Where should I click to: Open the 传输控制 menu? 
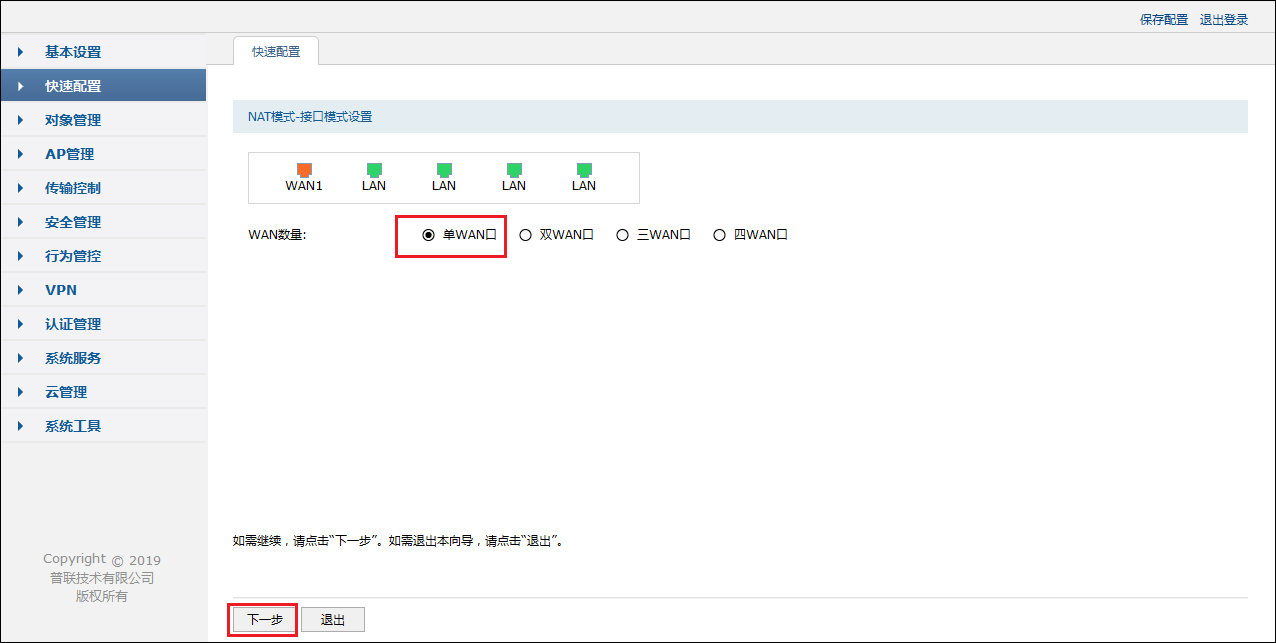pos(73,188)
